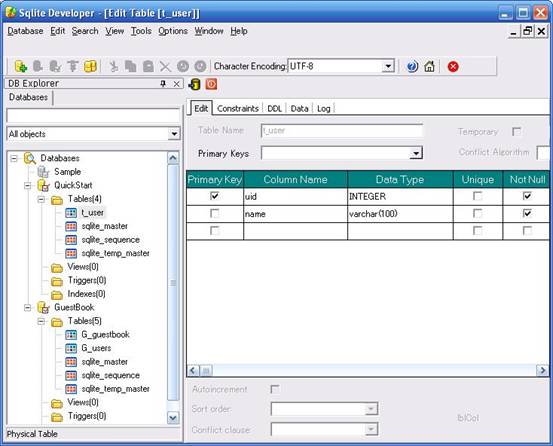The height and width of the screenshot is (446, 553).
Task: Click the Databases tab in DB Explorer
Action: (x=28, y=97)
